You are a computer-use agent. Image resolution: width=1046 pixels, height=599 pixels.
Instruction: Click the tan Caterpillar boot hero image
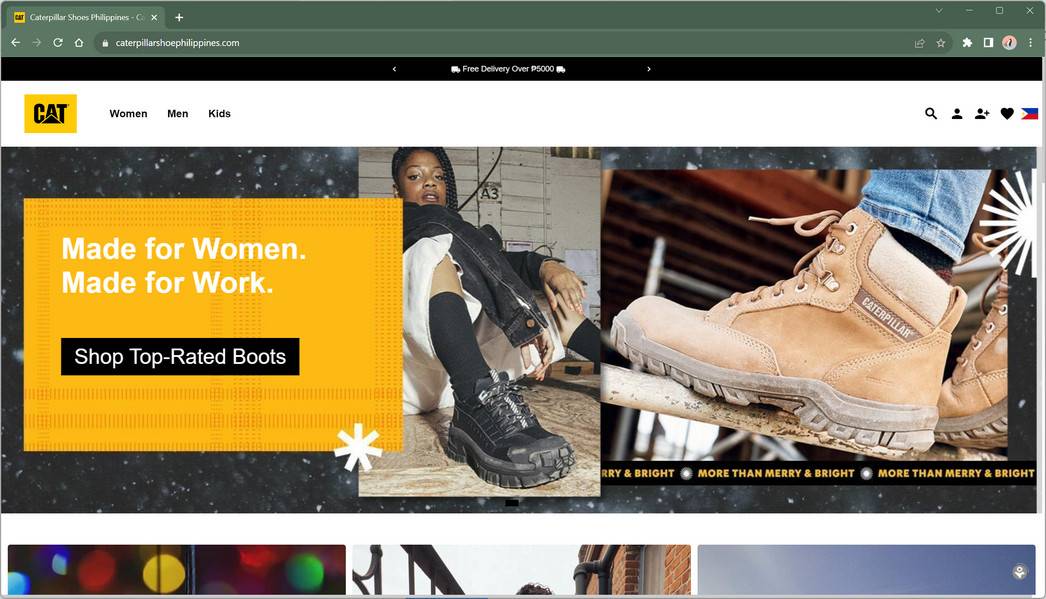pos(805,315)
